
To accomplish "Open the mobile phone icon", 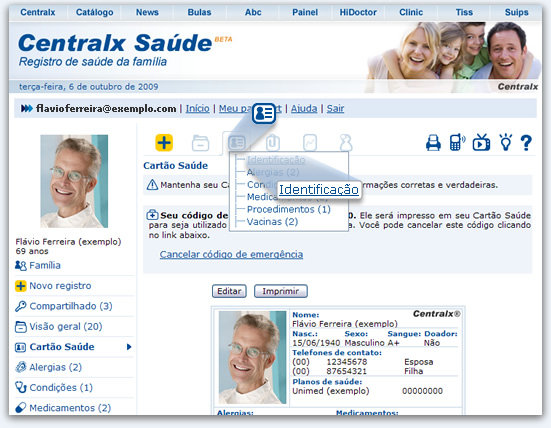I will tap(457, 142).
